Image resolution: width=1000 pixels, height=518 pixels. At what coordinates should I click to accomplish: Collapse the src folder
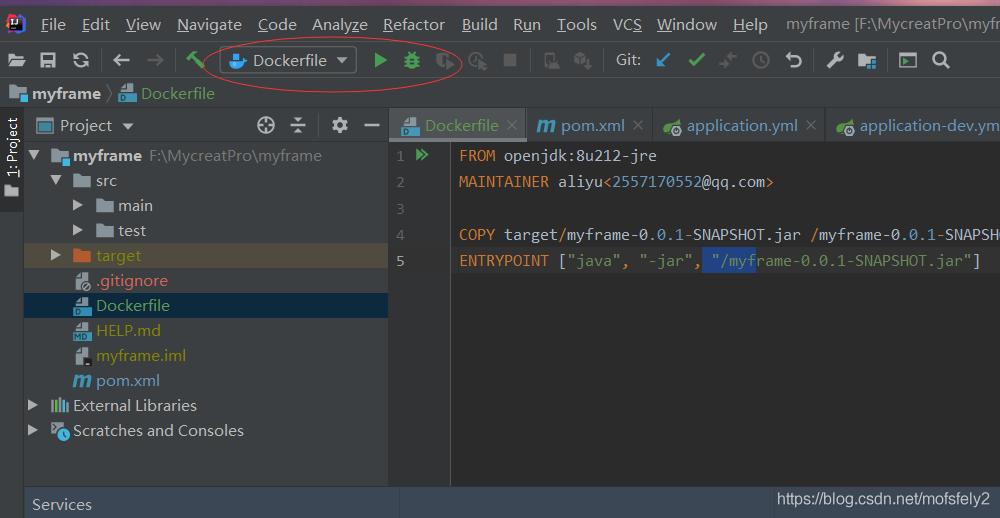(x=56, y=181)
